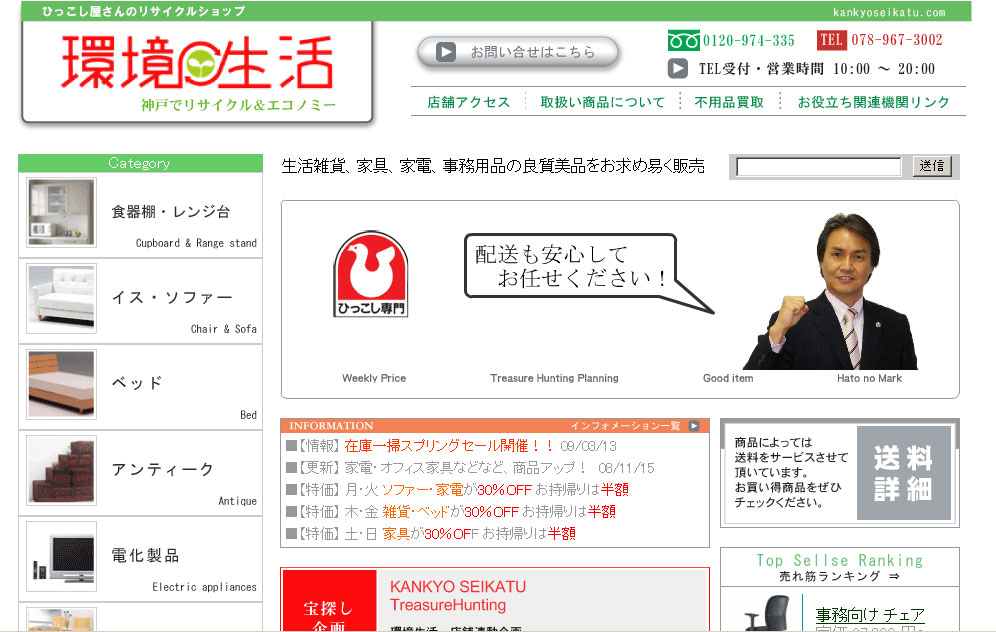Select the 電化製品 television thumbnail
Viewport: 996px width, 632px height.
click(62, 556)
